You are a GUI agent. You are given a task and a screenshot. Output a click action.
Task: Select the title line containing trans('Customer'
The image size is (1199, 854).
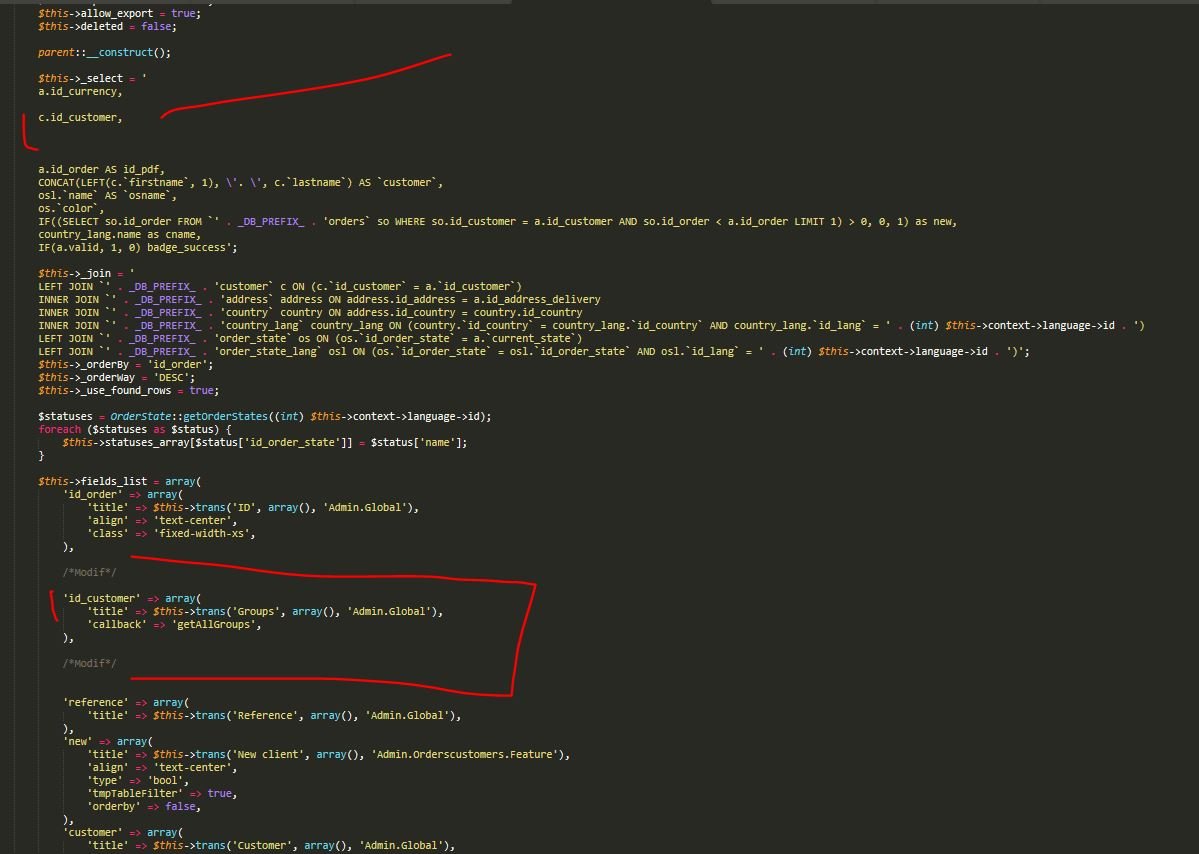pyautogui.click(x=271, y=846)
